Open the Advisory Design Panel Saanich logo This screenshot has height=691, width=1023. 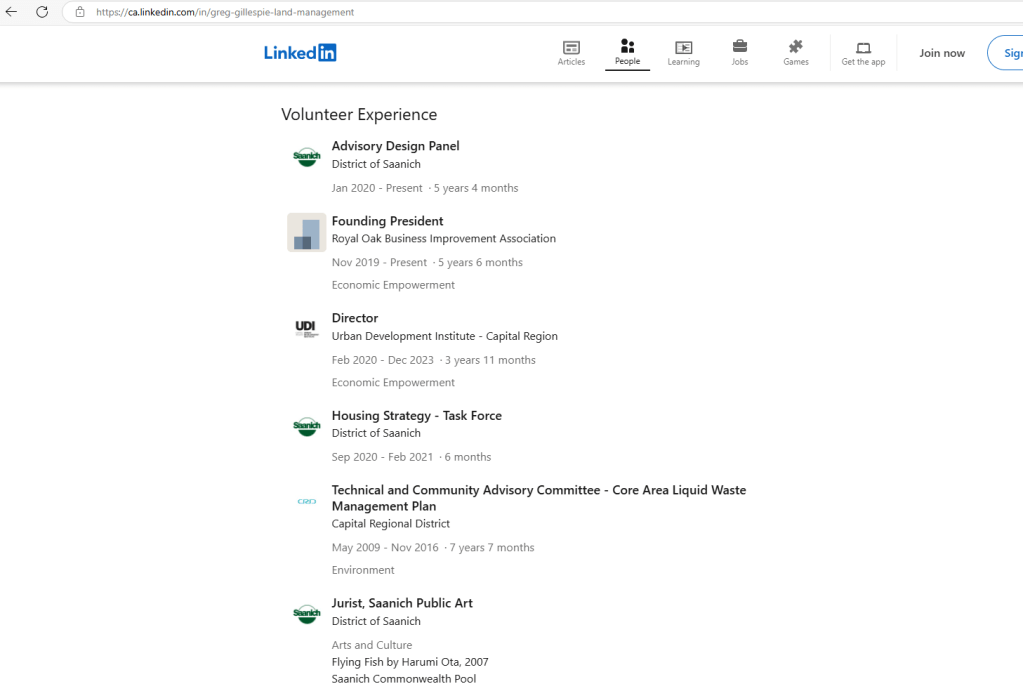[x=306, y=157]
